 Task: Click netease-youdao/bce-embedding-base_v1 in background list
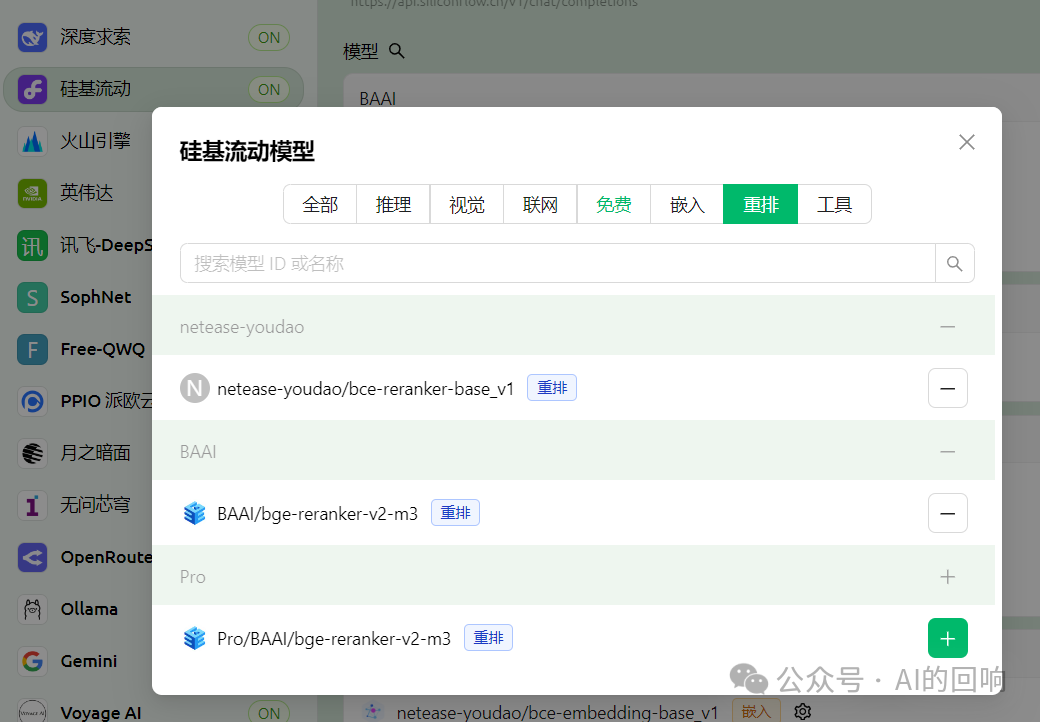pos(557,713)
